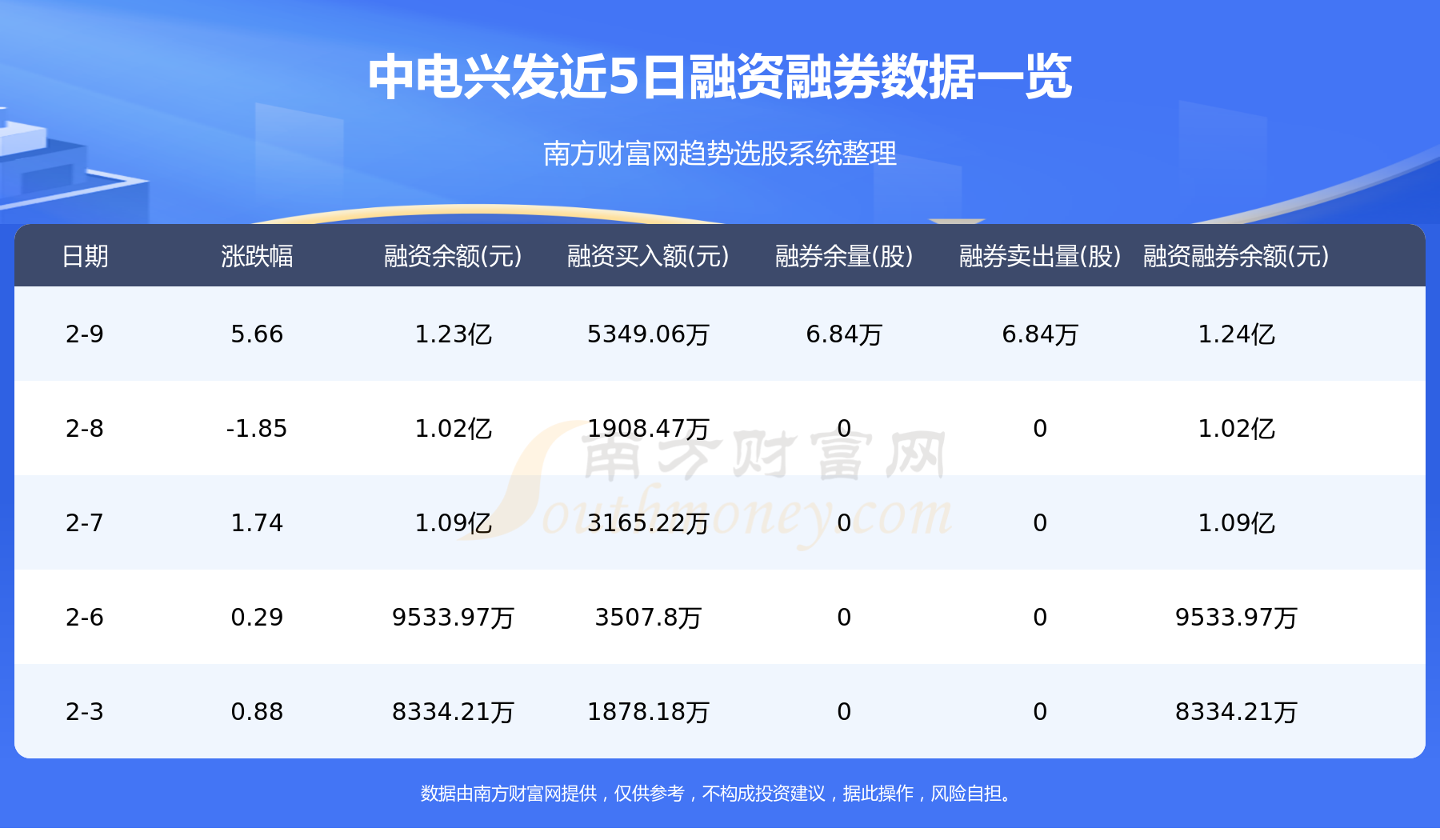The width and height of the screenshot is (1440, 840).
Task: Click the date cell 2-7
Action: 85,522
